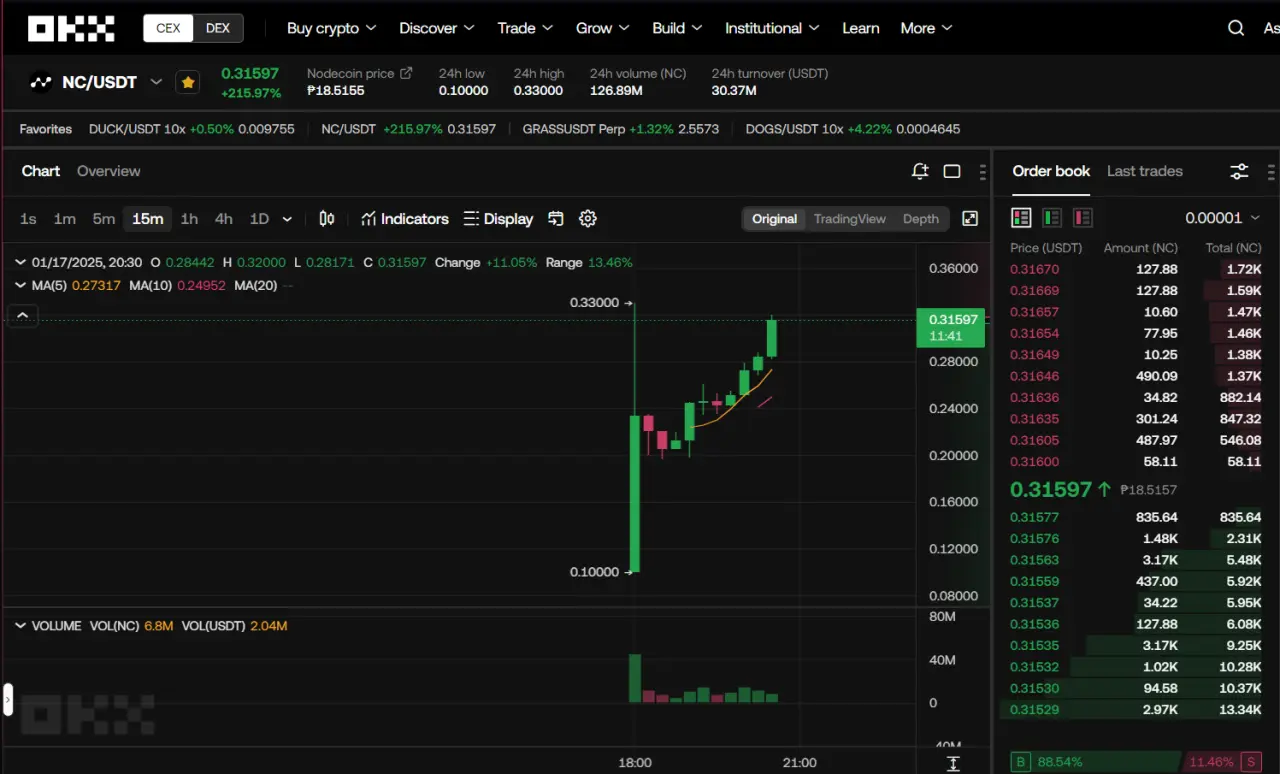Open the Buy crypto menu
Screen dimensions: 1280x774
pyautogui.click(x=331, y=28)
